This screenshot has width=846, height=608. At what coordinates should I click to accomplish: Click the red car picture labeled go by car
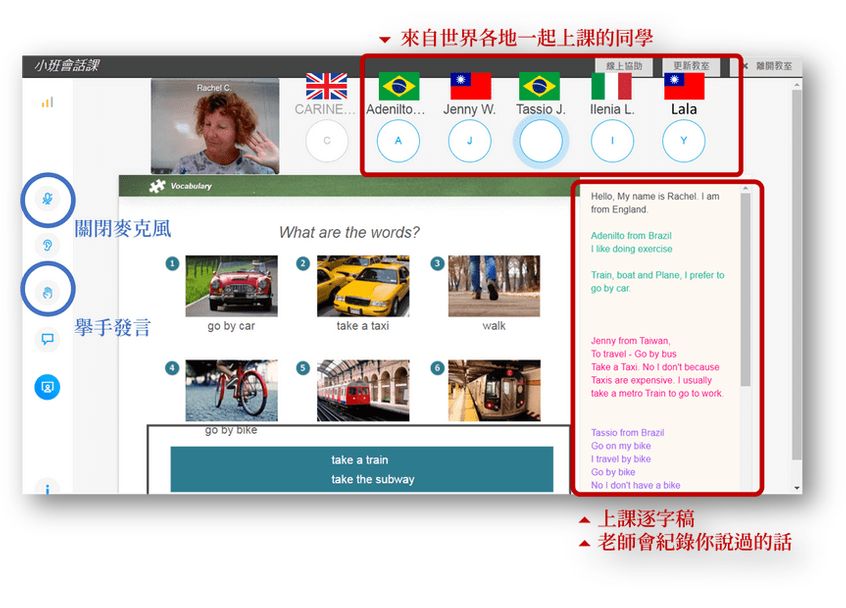point(231,286)
